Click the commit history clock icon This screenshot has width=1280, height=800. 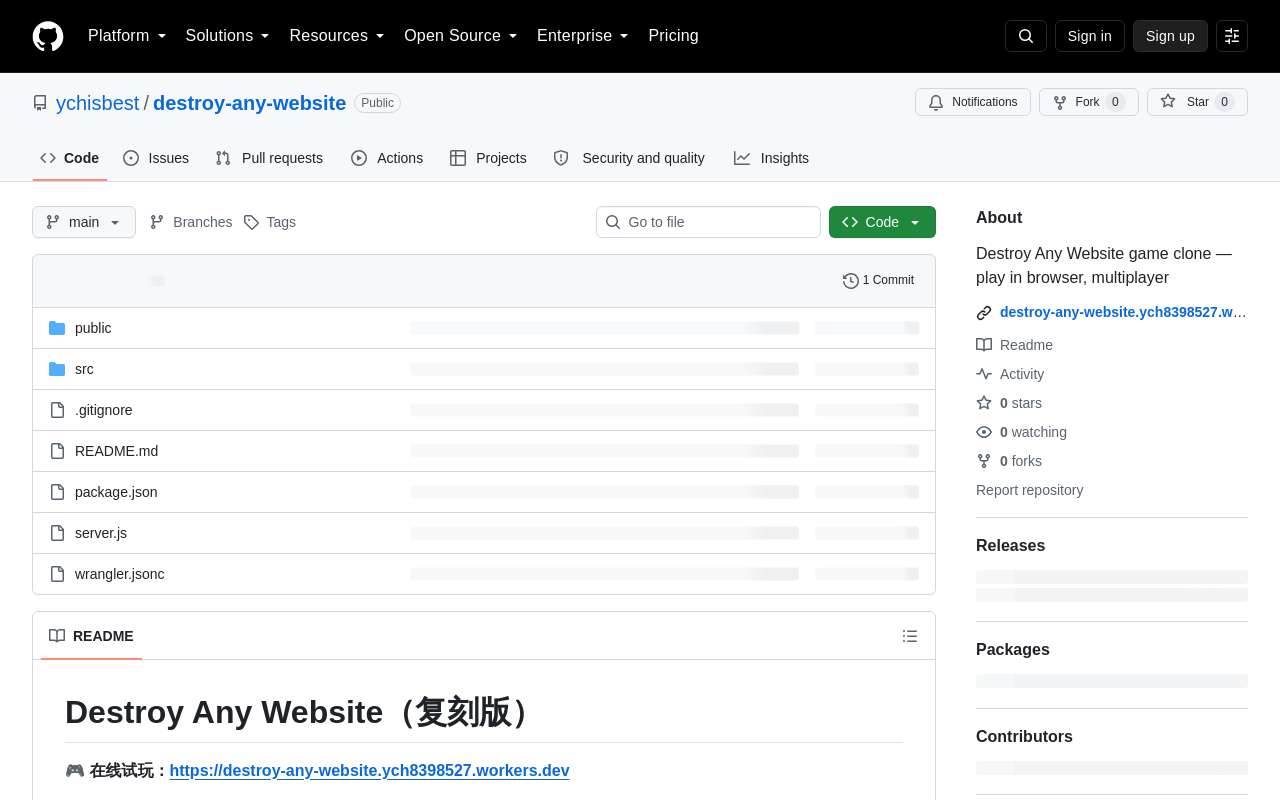pyautogui.click(x=851, y=281)
